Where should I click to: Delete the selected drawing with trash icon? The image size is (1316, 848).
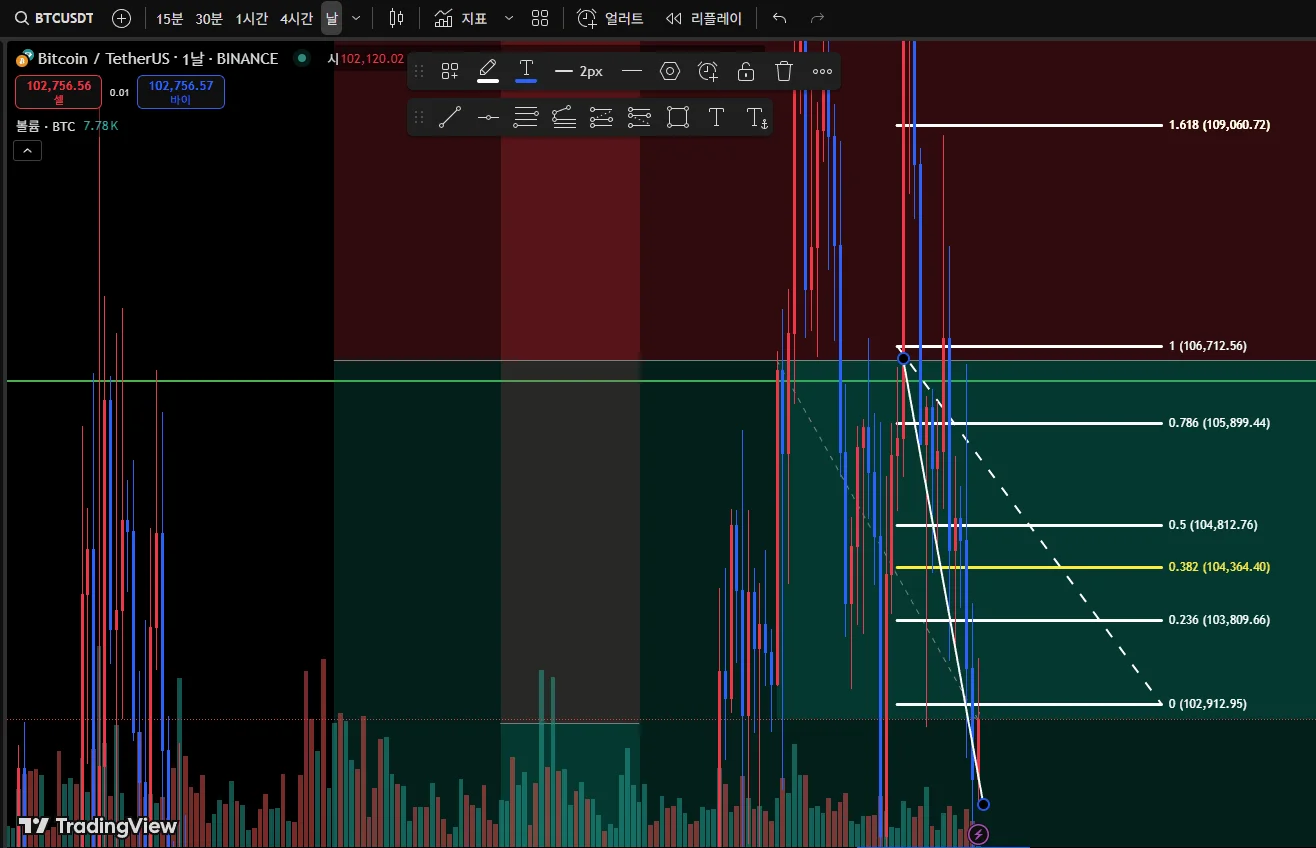pos(784,71)
